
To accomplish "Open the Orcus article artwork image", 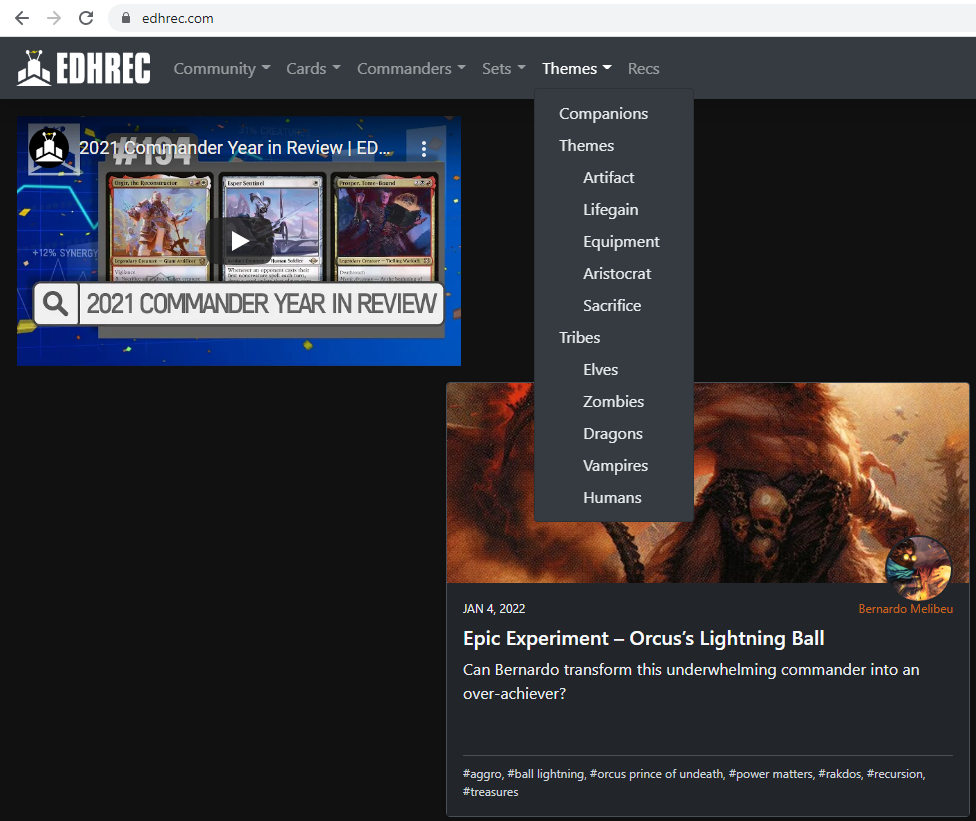I will (x=708, y=483).
